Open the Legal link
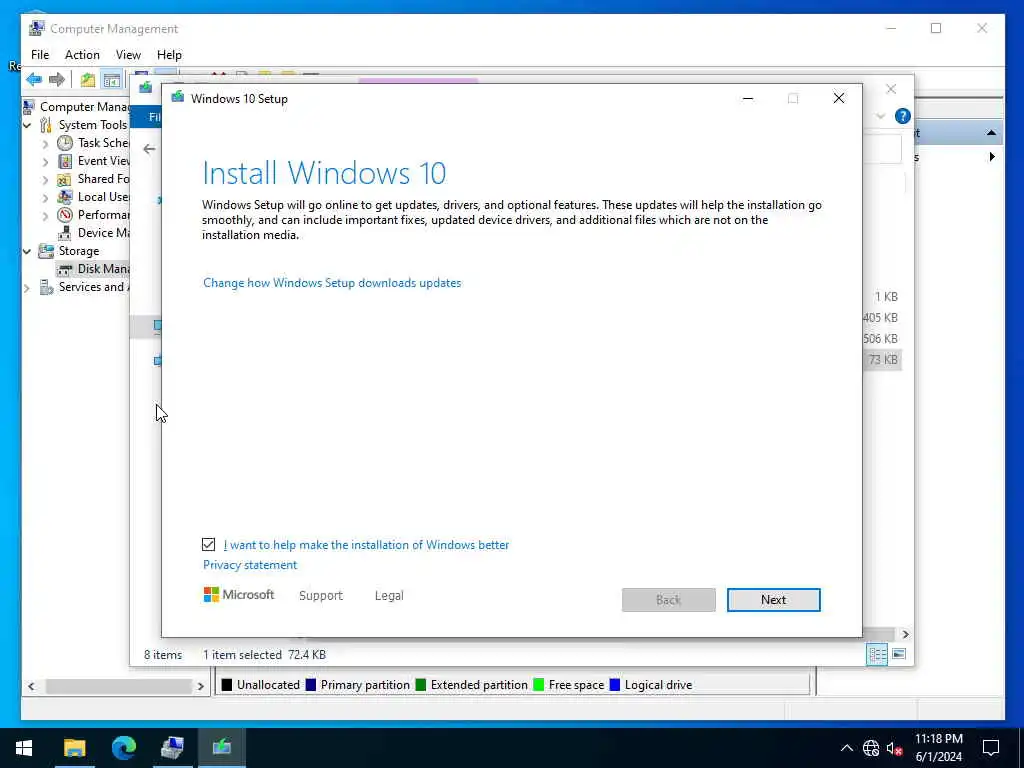 tap(389, 596)
